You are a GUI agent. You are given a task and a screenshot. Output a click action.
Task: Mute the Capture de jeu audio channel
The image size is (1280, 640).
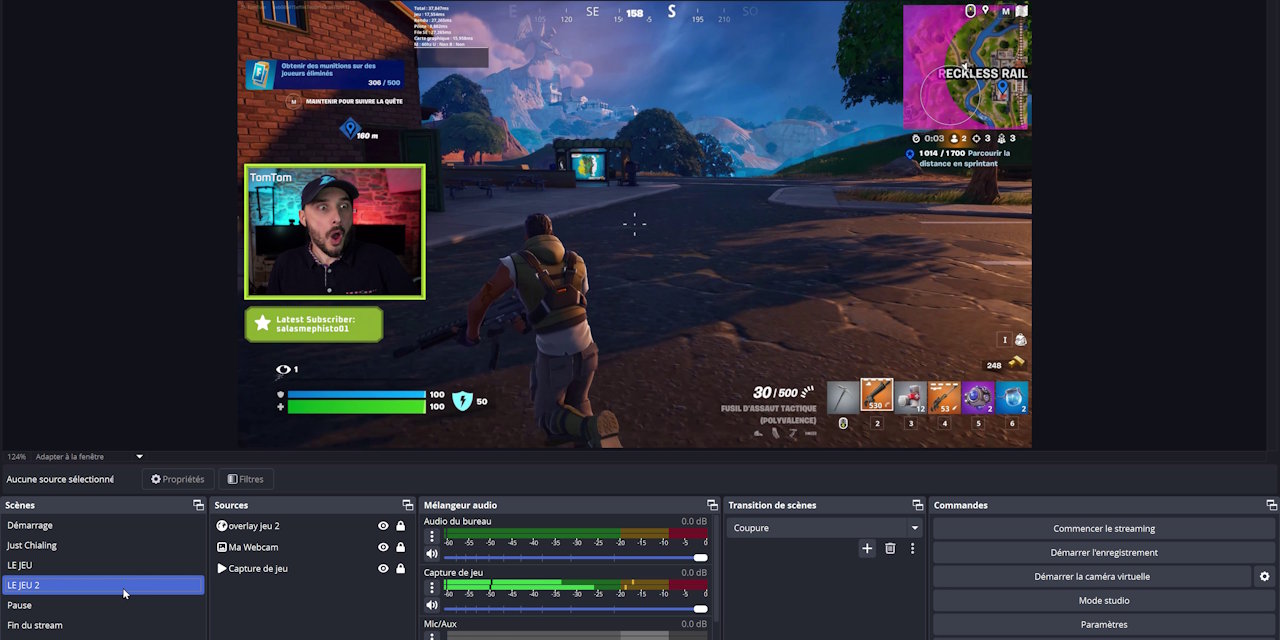[x=432, y=605]
